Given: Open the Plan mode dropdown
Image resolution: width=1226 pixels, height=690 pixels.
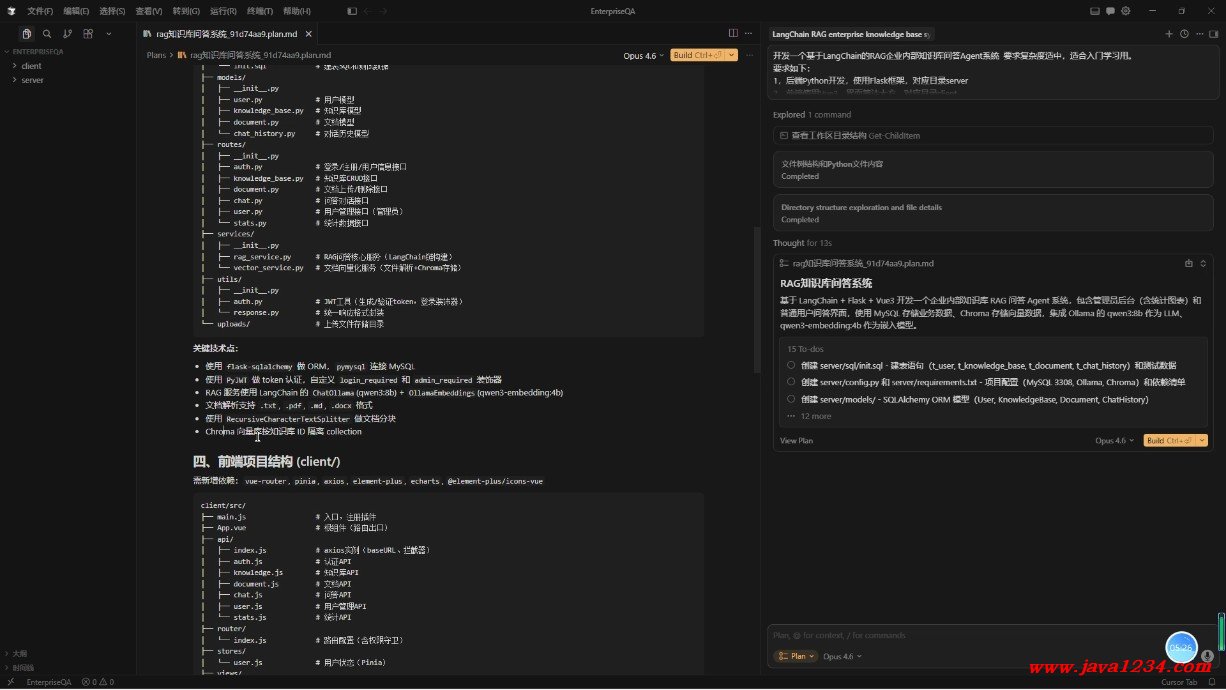Looking at the screenshot, I should tap(796, 657).
